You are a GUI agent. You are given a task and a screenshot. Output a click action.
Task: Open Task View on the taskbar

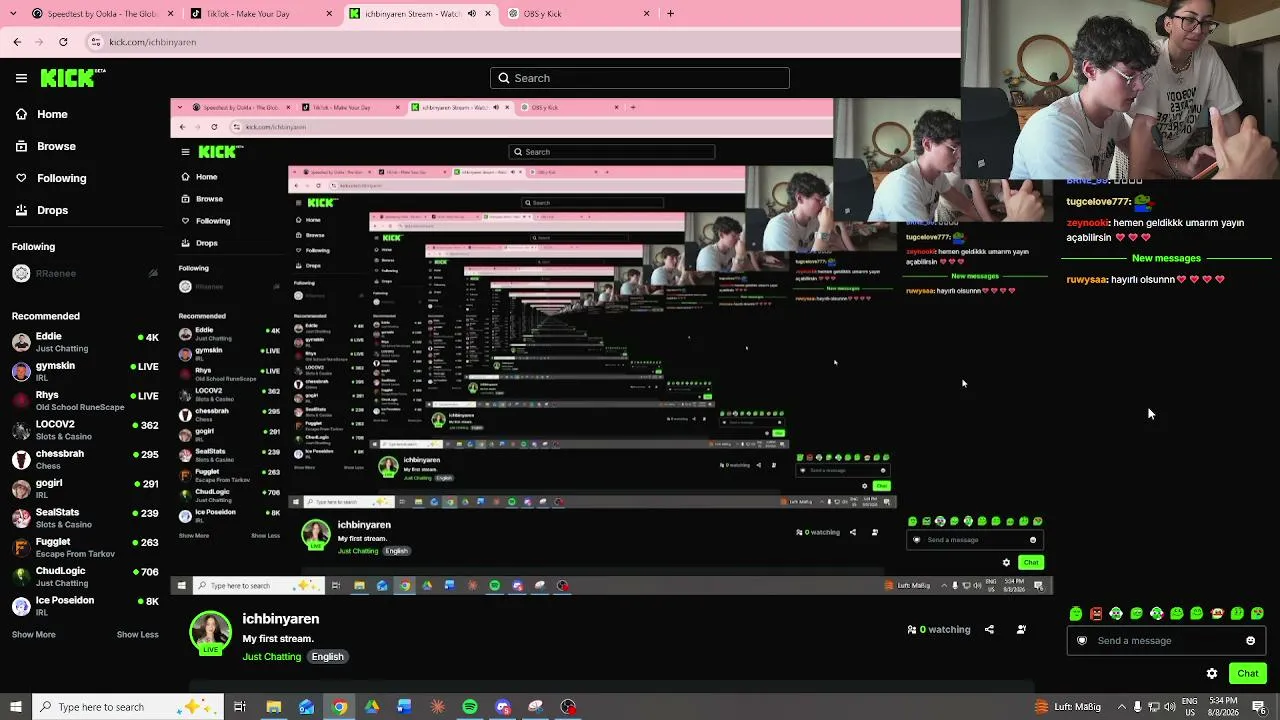pyautogui.click(x=240, y=707)
